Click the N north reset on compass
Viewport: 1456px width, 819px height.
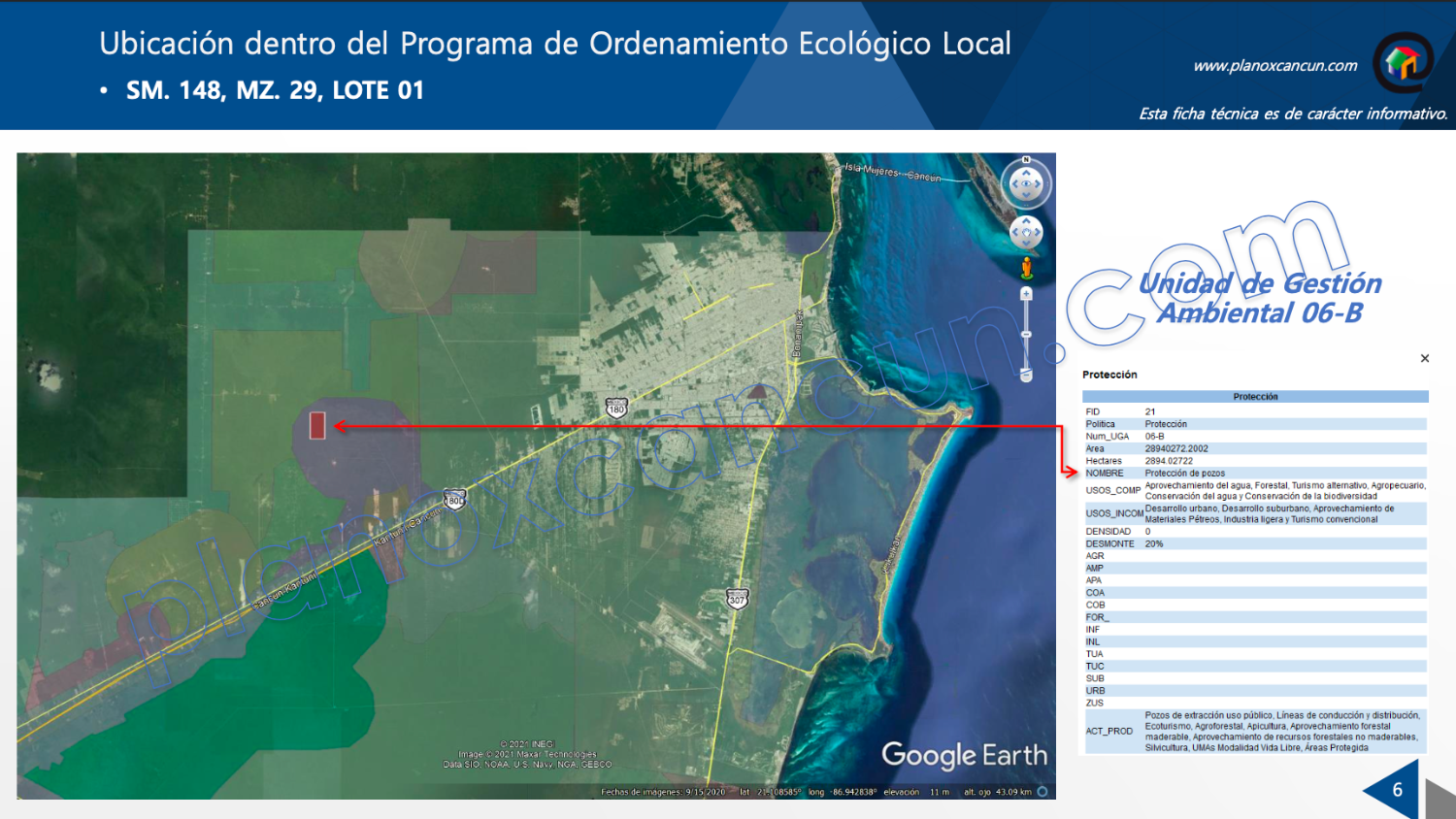click(1026, 160)
